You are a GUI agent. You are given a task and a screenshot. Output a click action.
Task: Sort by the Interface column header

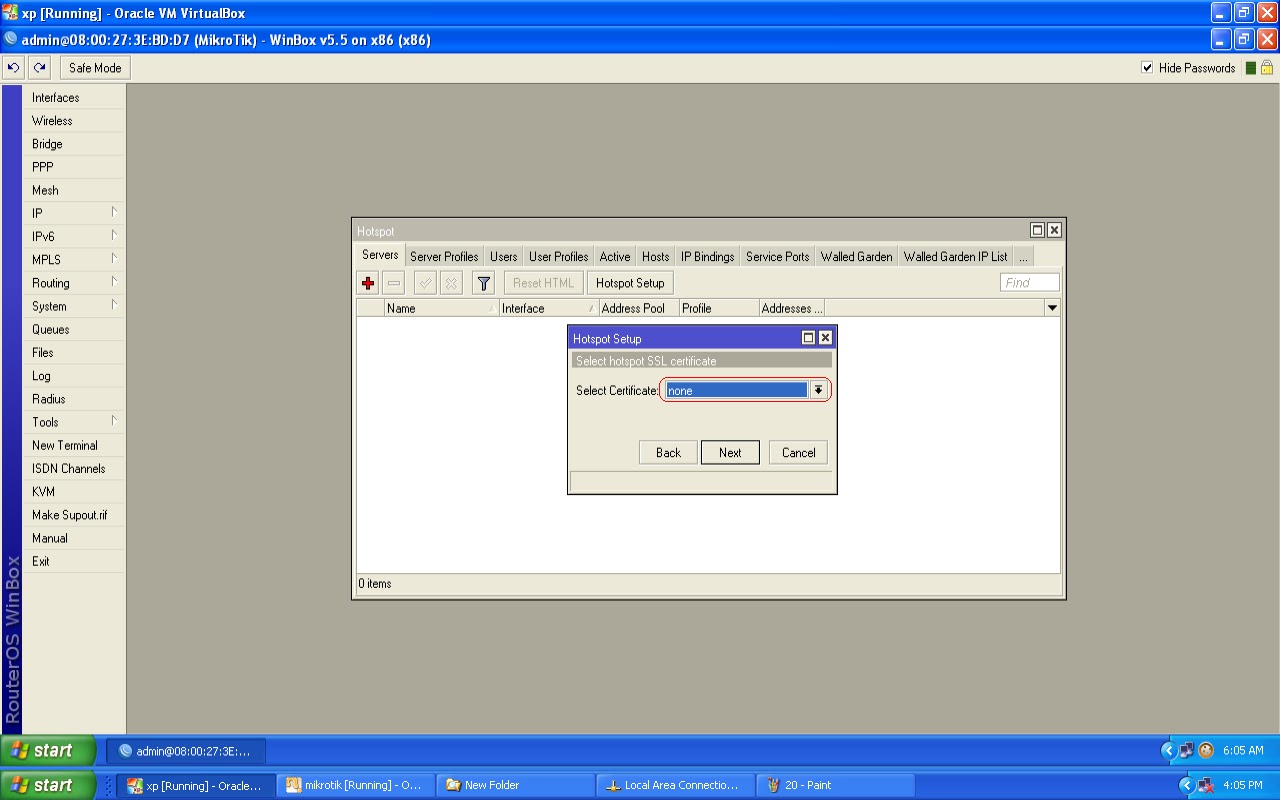549,308
